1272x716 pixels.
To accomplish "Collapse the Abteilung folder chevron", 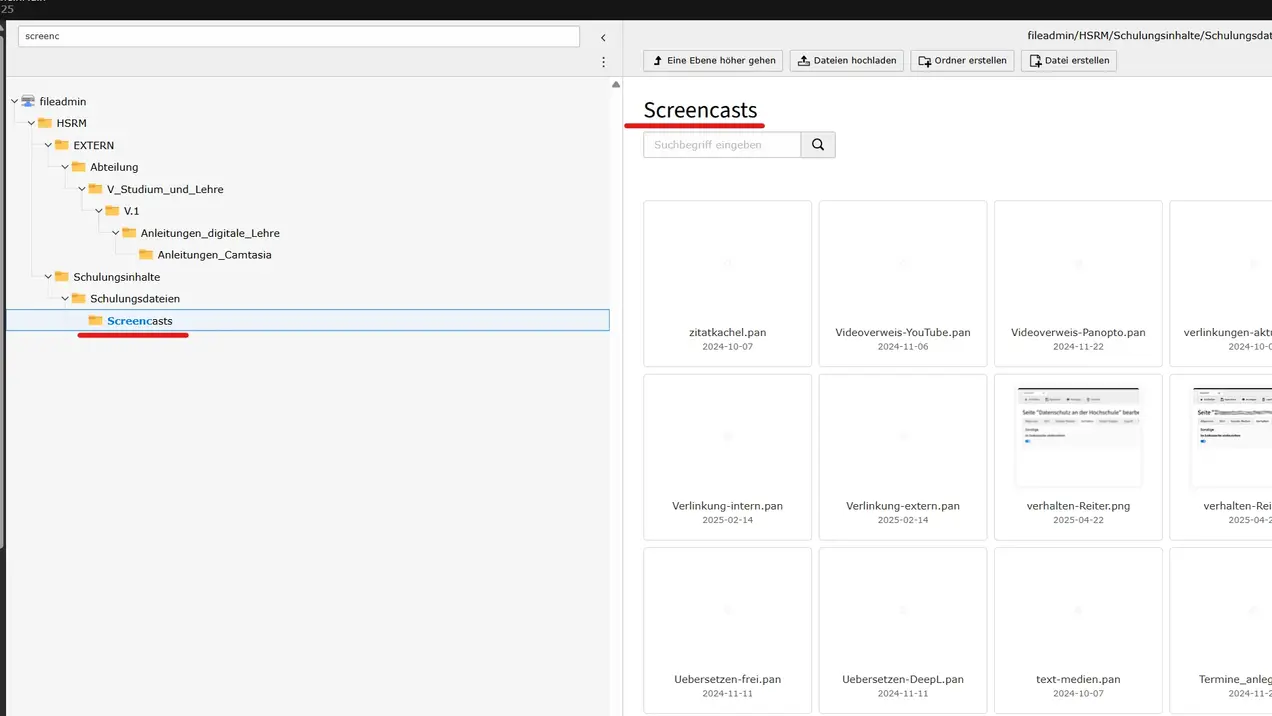I will (65, 167).
